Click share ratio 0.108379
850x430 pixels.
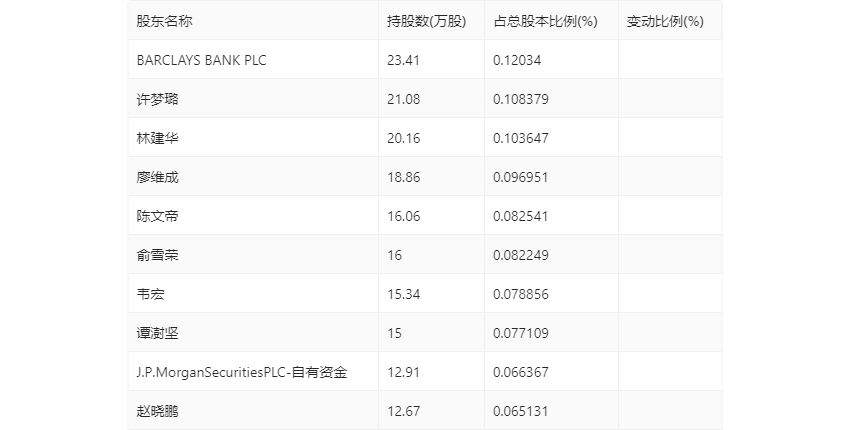(521, 99)
